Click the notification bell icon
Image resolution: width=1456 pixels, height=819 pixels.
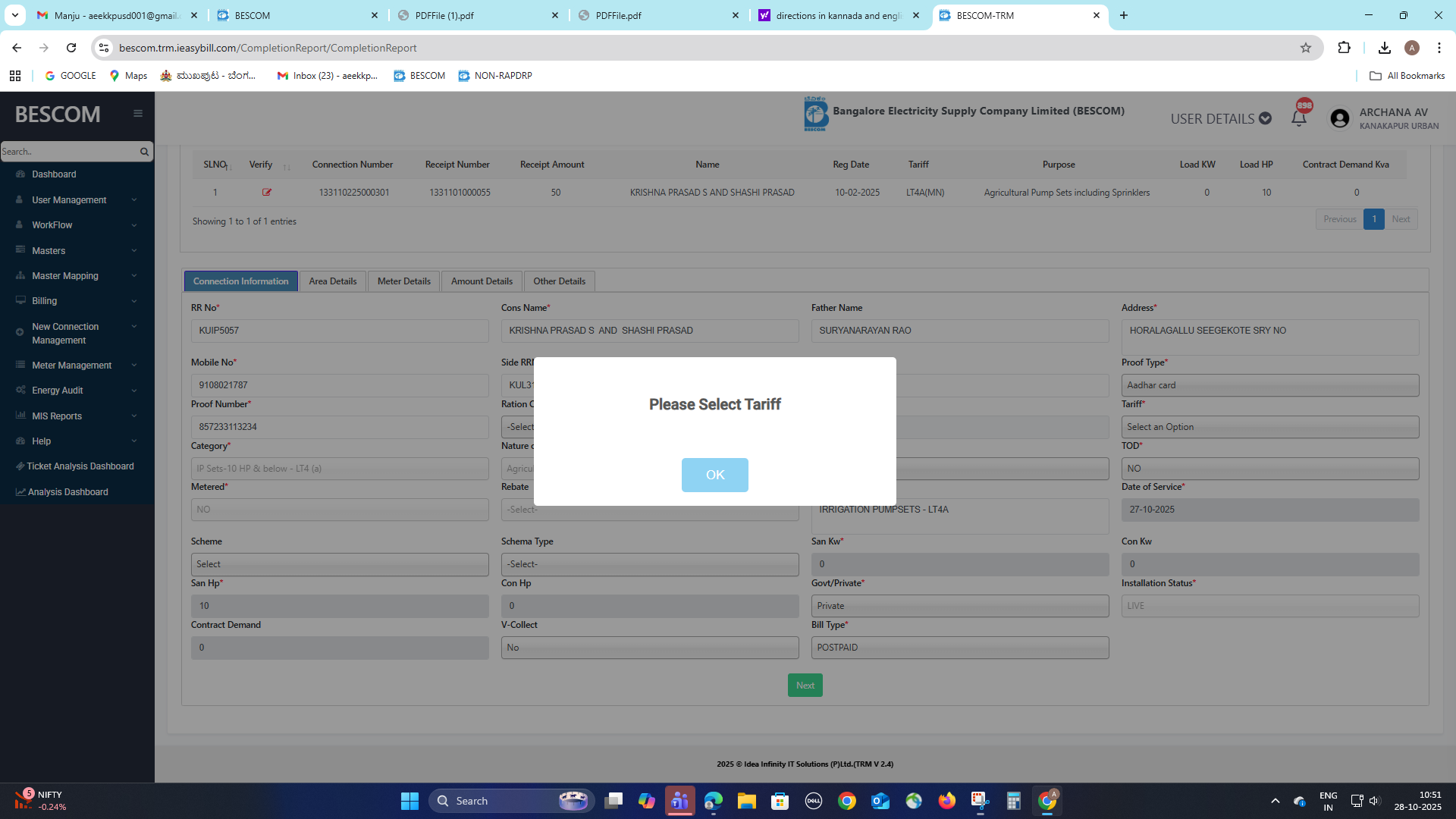[x=1298, y=118]
